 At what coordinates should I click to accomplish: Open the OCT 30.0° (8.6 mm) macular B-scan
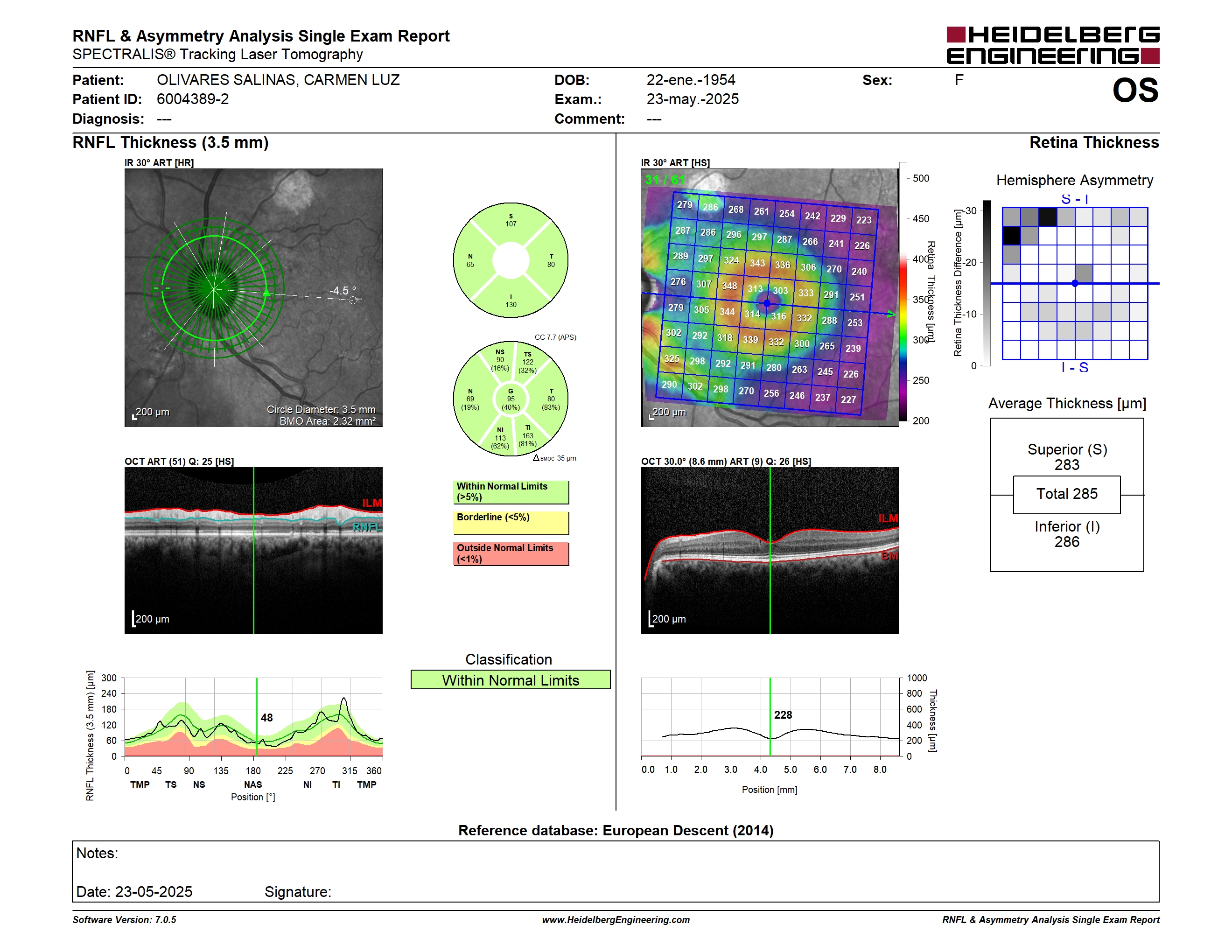point(770,551)
